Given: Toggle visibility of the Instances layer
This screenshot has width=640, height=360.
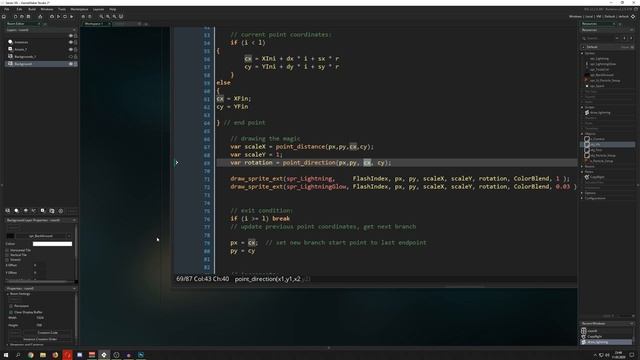Looking at the screenshot, I should pos(71,42).
